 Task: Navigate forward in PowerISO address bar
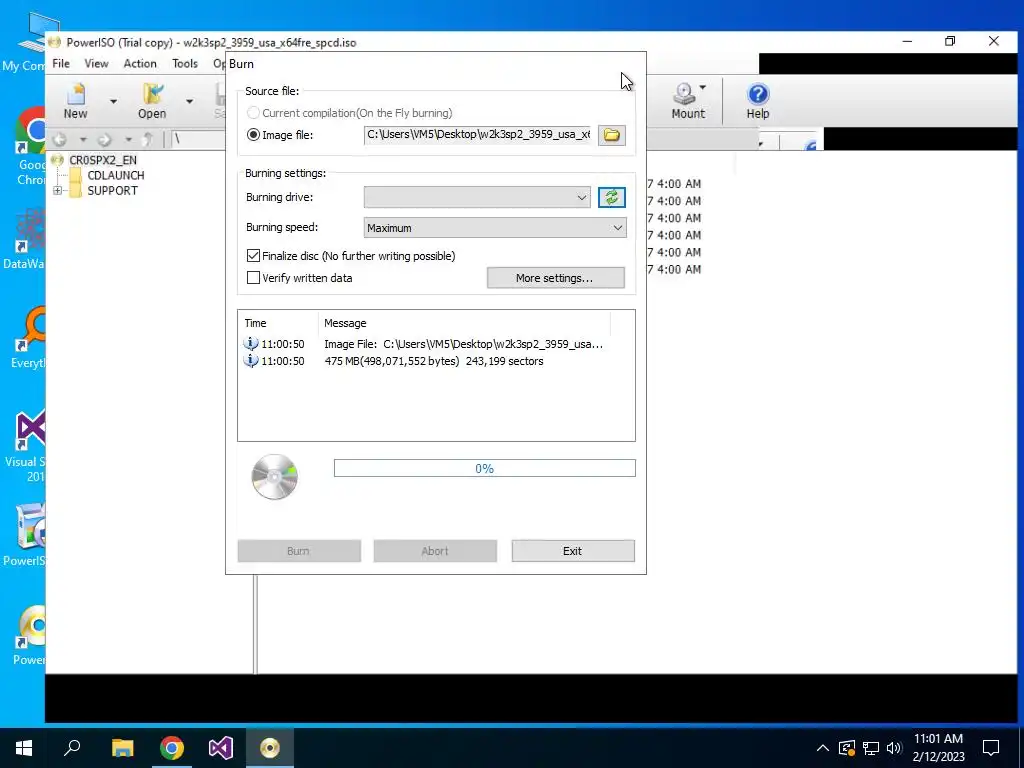[x=104, y=139]
